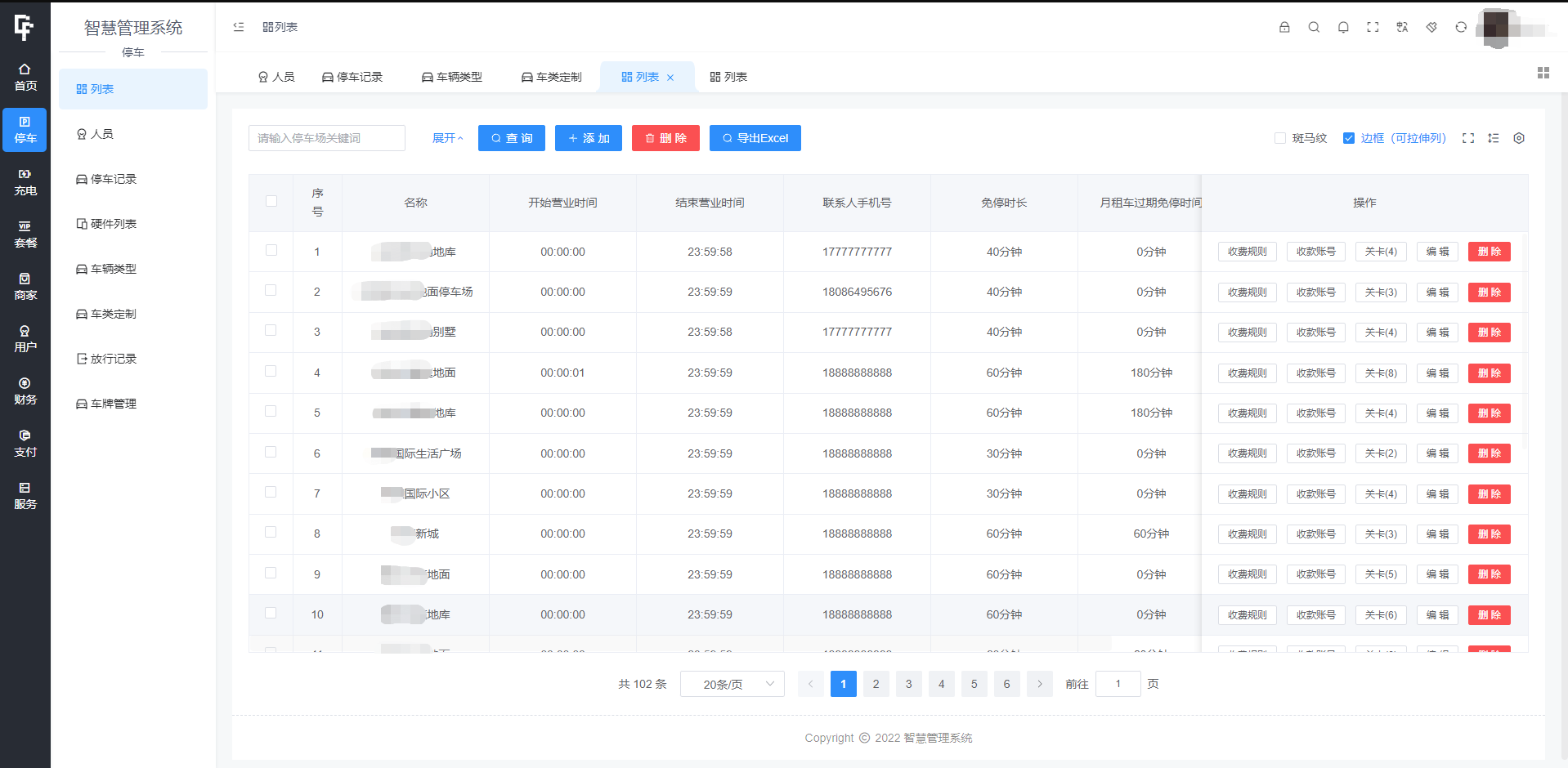Click the parking lot keyword input field

coord(326,138)
